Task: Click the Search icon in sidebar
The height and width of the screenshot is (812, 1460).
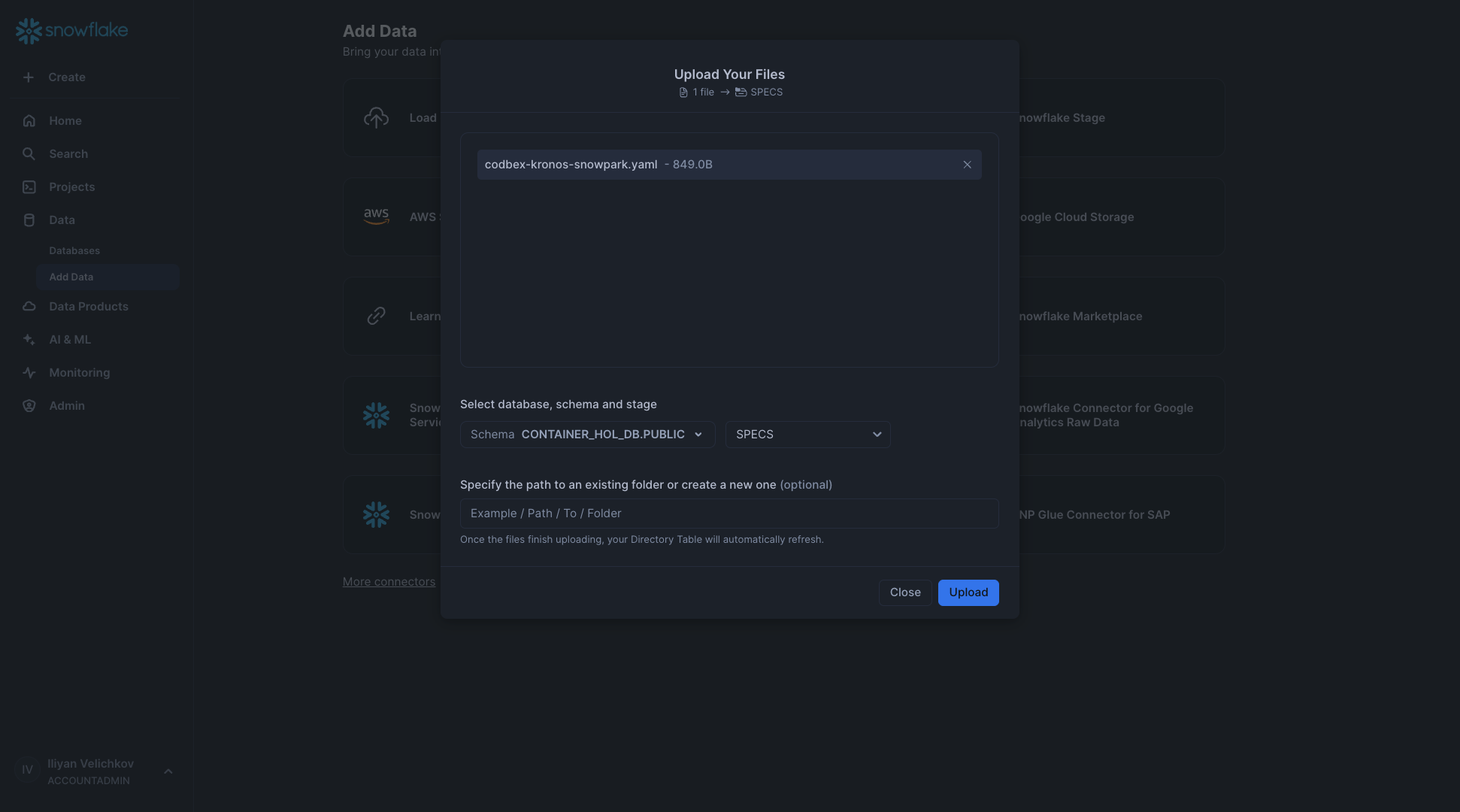Action: coord(28,154)
